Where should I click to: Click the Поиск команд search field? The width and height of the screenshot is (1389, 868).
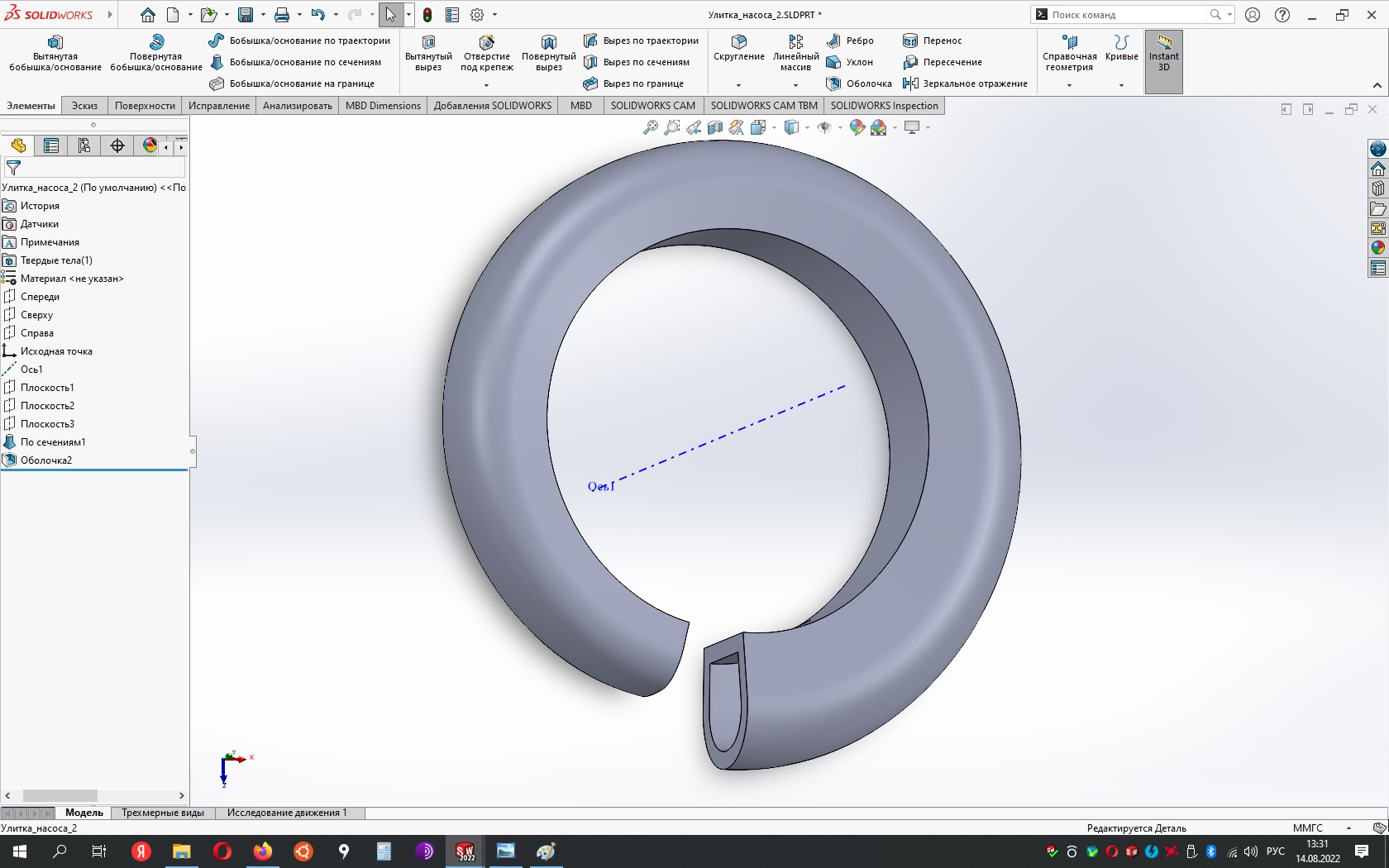point(1124,14)
